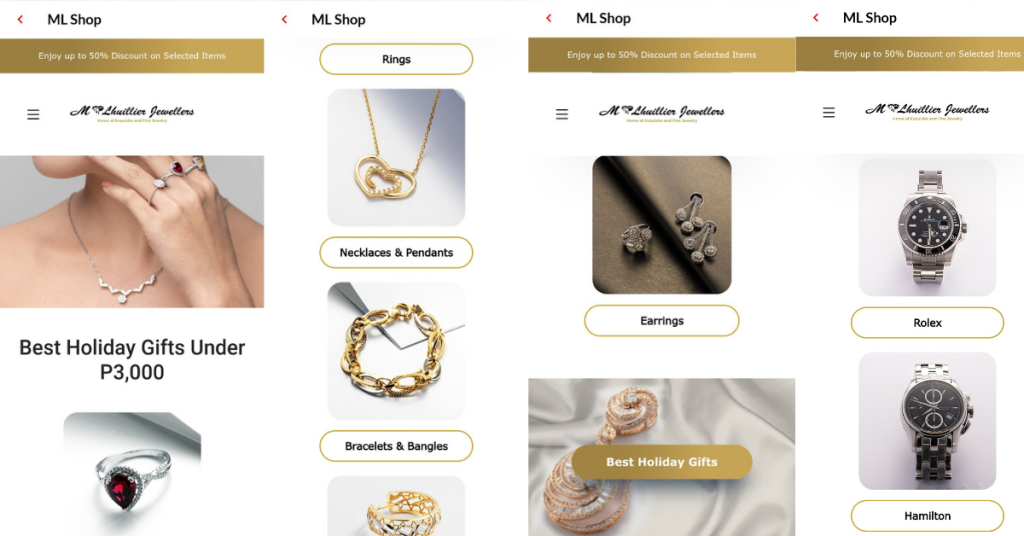Tap the red gemstone ring product image
The height and width of the screenshot is (536, 1024).
pos(132,474)
